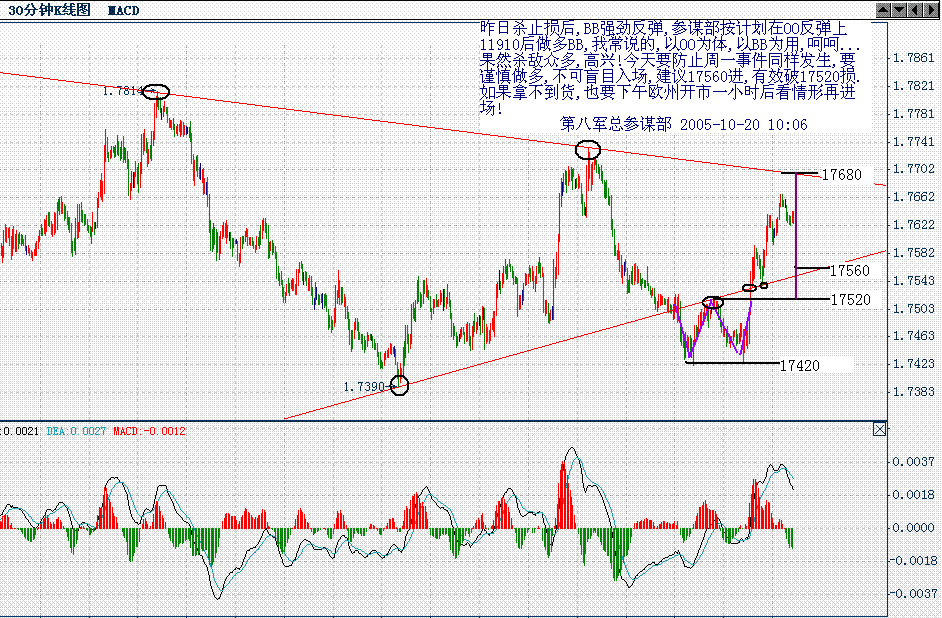
Task: Click the MACD:-0.0012 indicator value
Action: pos(150,431)
